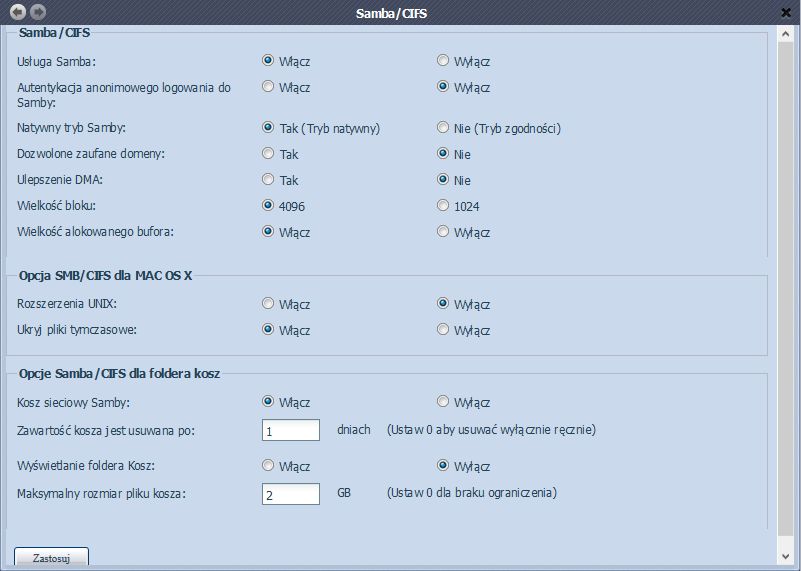The image size is (801, 571).
Task: Disable Wyświetlanie foldera Kosz (Wyłącz)
Action: pos(443,465)
